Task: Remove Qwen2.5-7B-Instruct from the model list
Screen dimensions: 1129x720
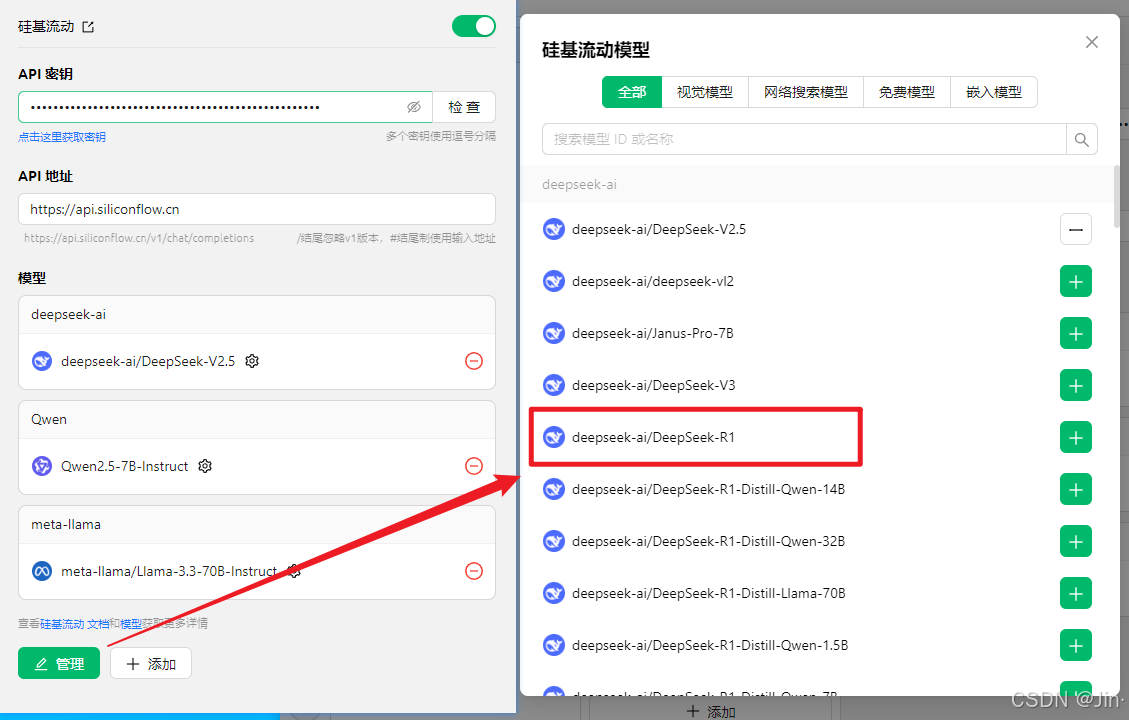Action: [x=474, y=467]
